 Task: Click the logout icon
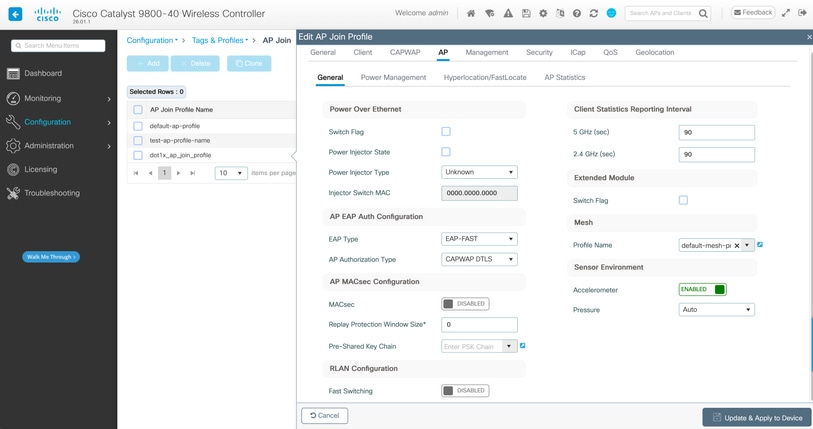(x=802, y=13)
